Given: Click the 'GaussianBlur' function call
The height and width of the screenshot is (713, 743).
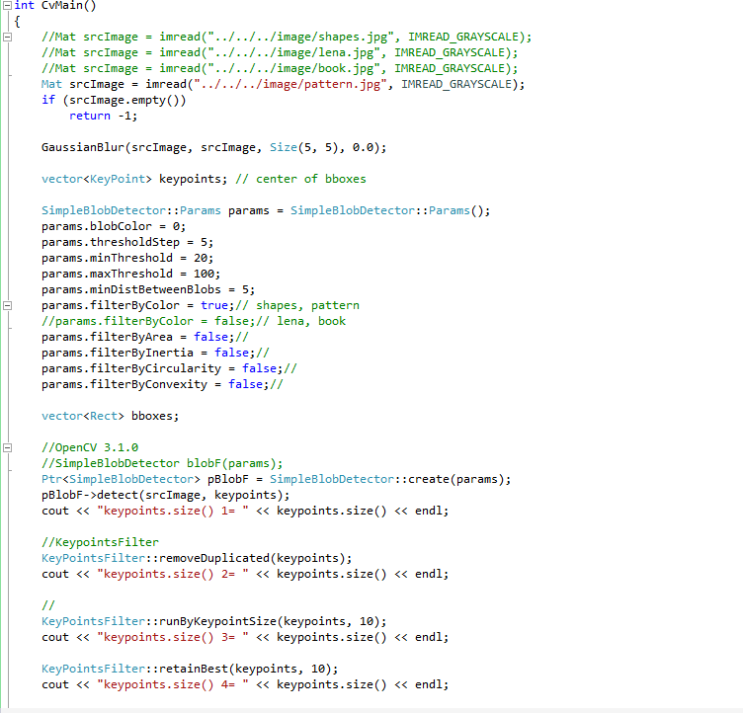Looking at the screenshot, I should click(x=82, y=147).
